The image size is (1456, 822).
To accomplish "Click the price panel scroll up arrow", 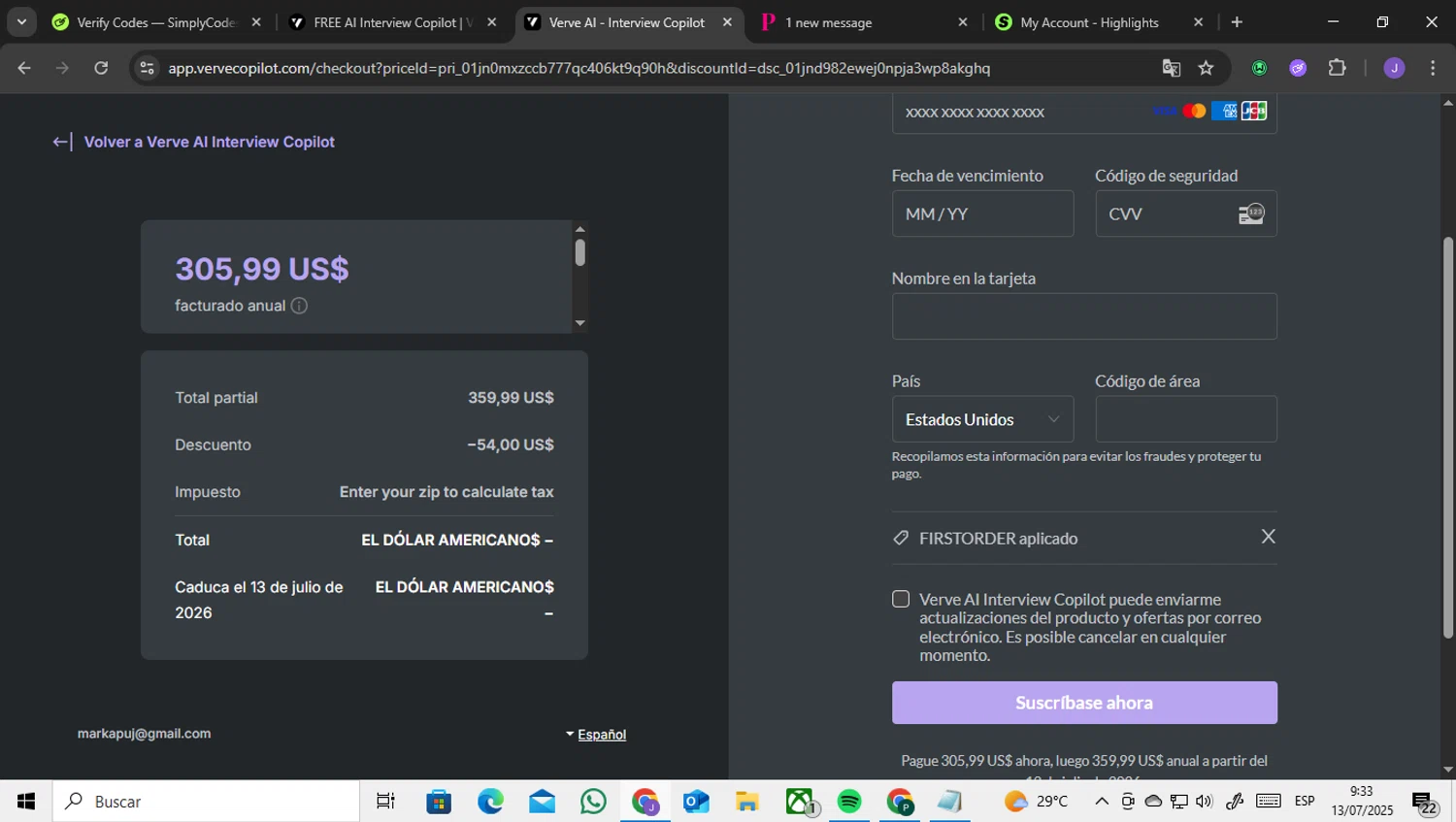I will (579, 230).
